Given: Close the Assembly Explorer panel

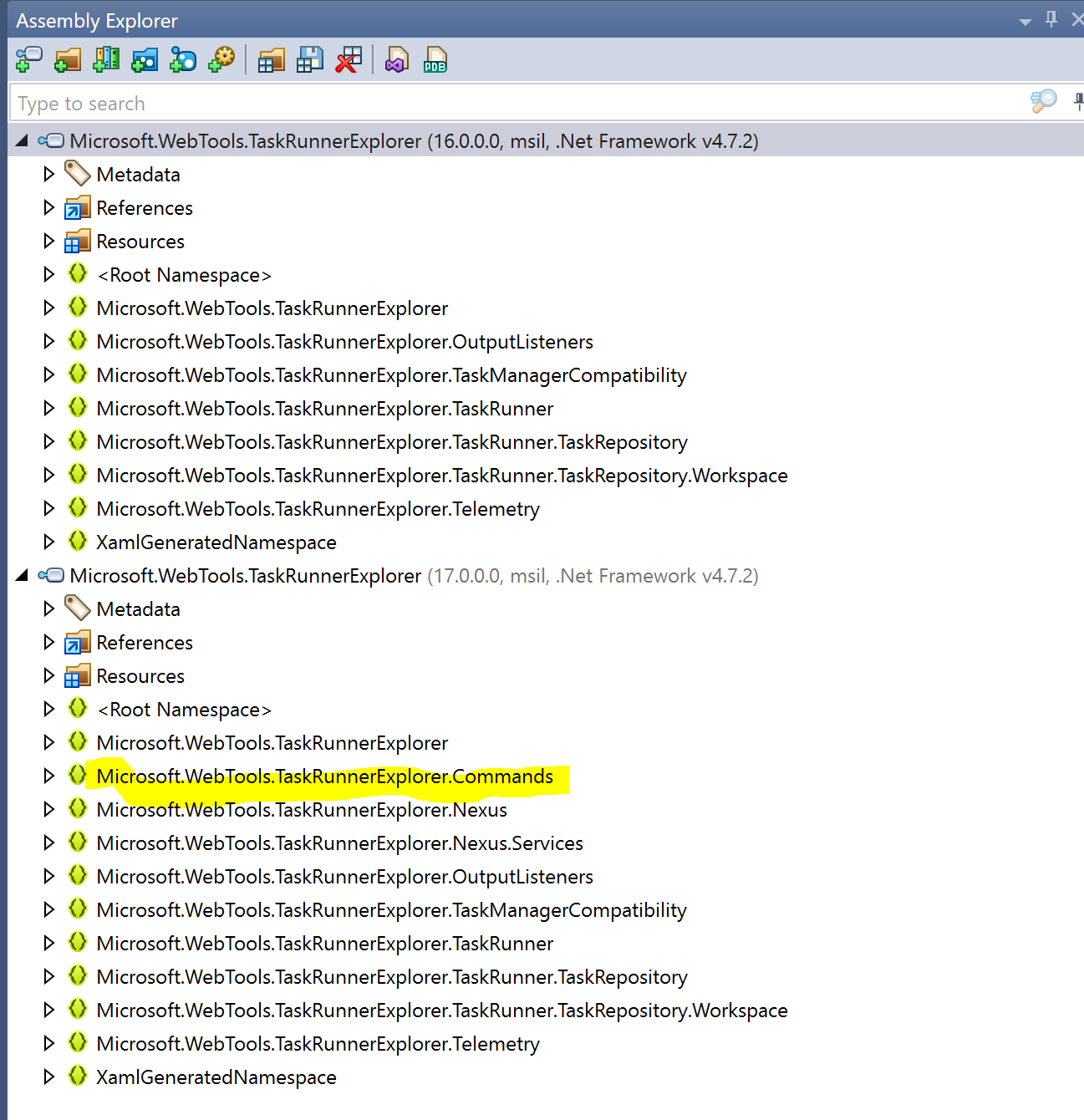Looking at the screenshot, I should tap(1077, 19).
